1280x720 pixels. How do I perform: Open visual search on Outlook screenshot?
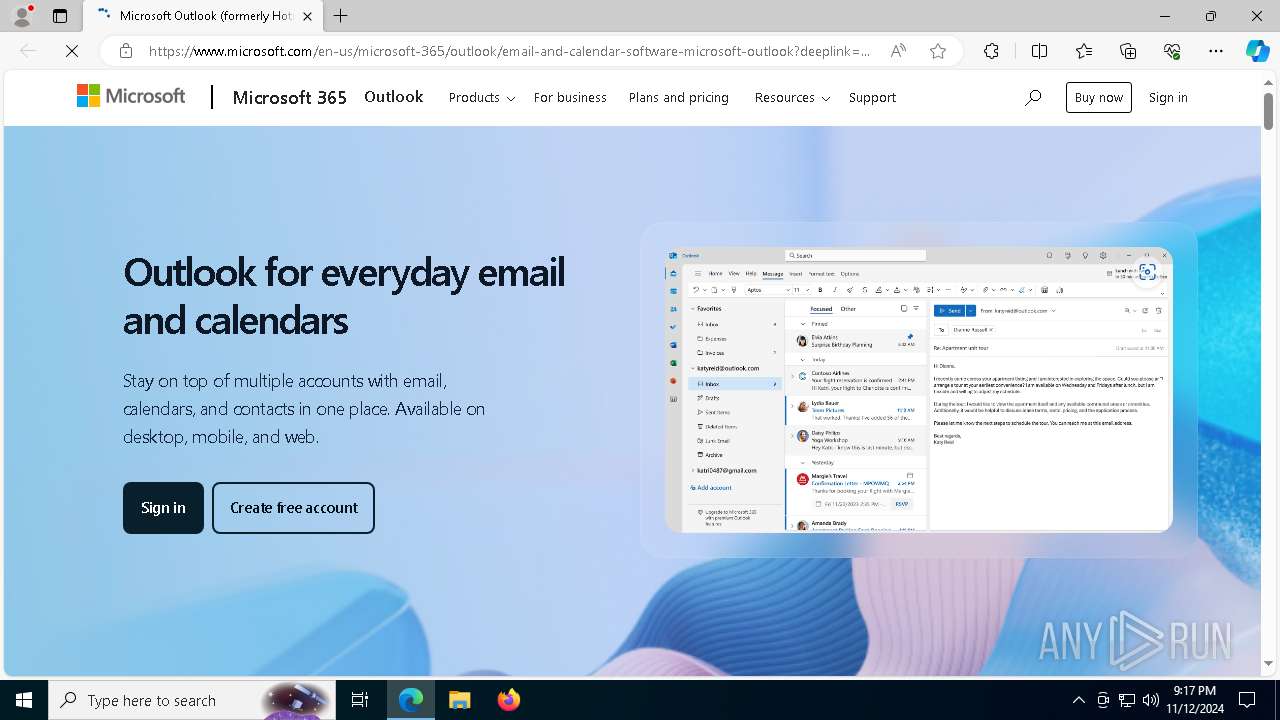tap(1147, 272)
